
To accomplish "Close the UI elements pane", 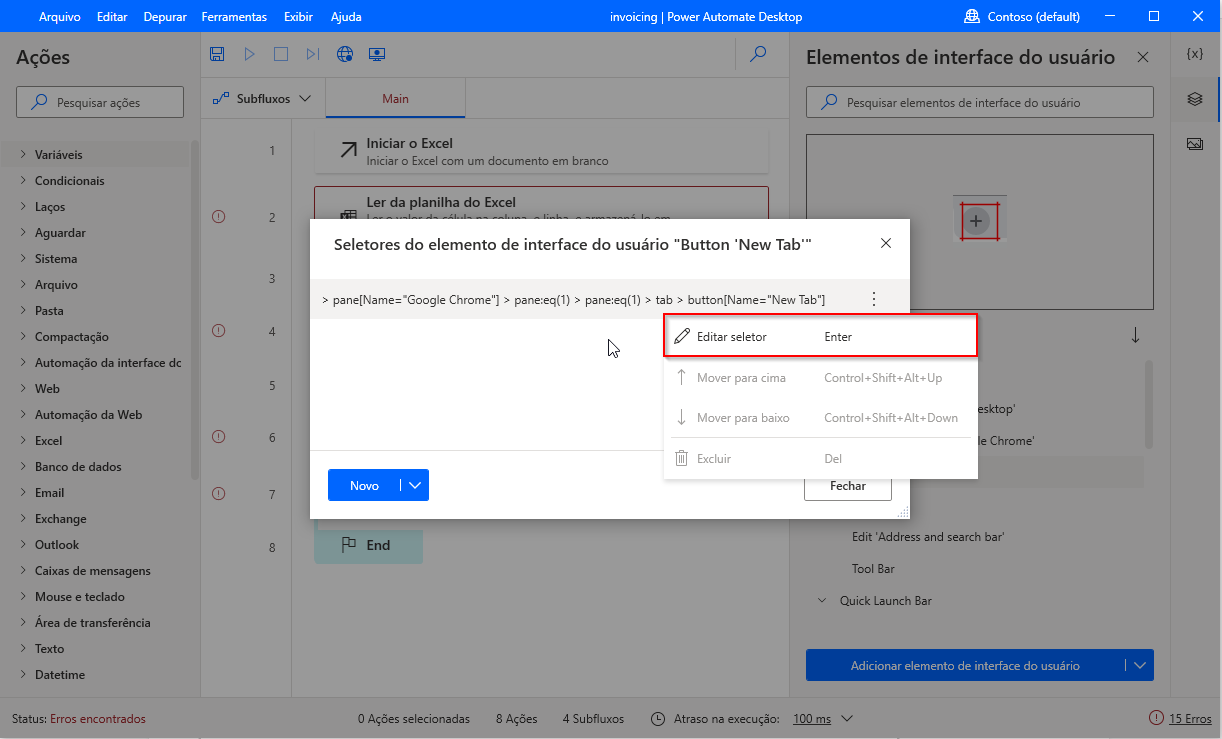I will pos(1143,57).
